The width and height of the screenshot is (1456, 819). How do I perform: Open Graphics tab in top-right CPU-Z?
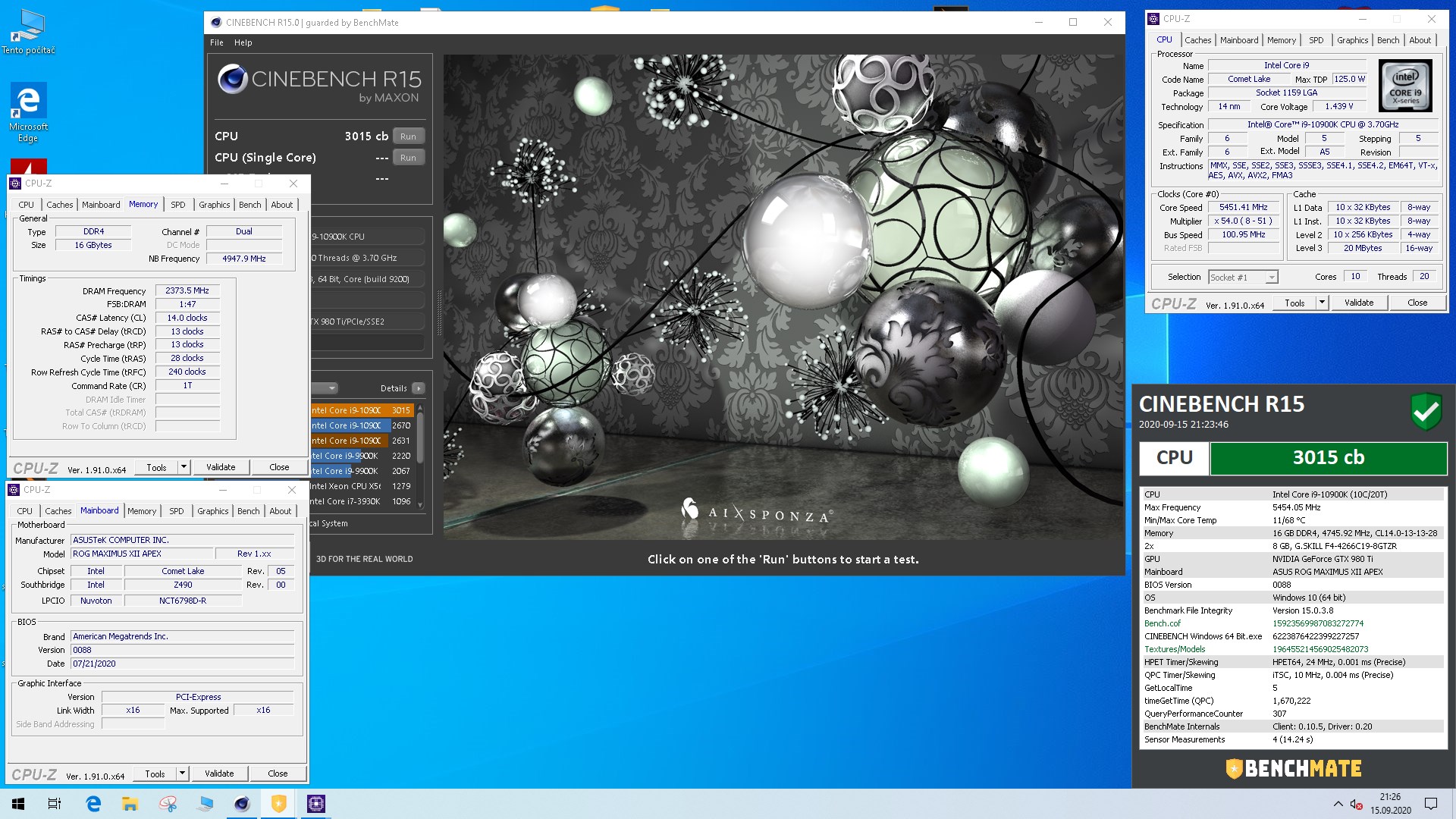tap(1352, 40)
